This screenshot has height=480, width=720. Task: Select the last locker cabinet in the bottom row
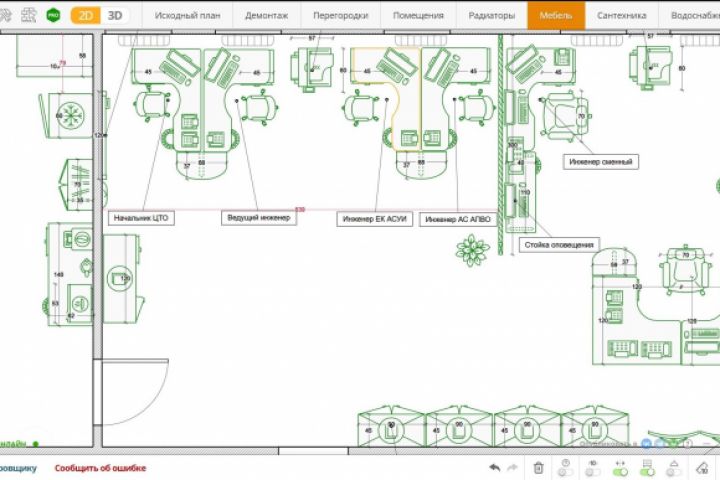595,427
